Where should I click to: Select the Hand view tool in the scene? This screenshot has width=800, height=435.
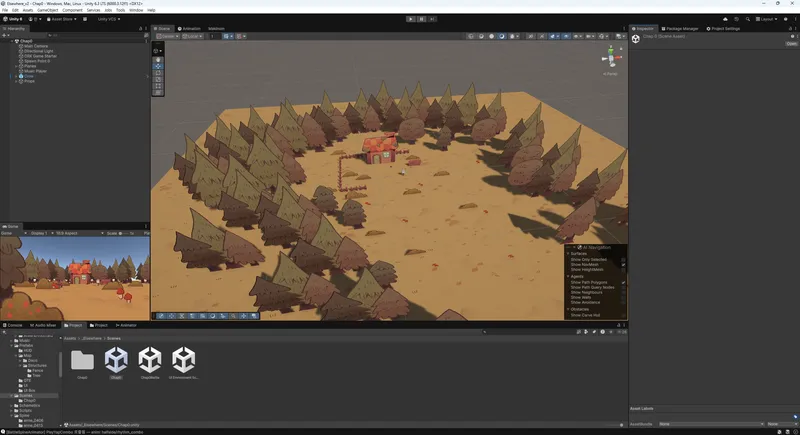158,59
